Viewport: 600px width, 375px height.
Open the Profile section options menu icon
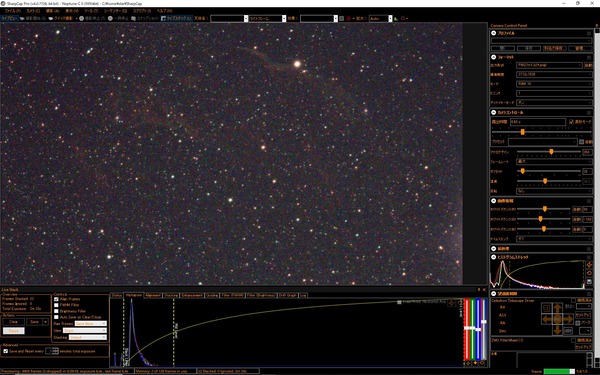(589, 34)
